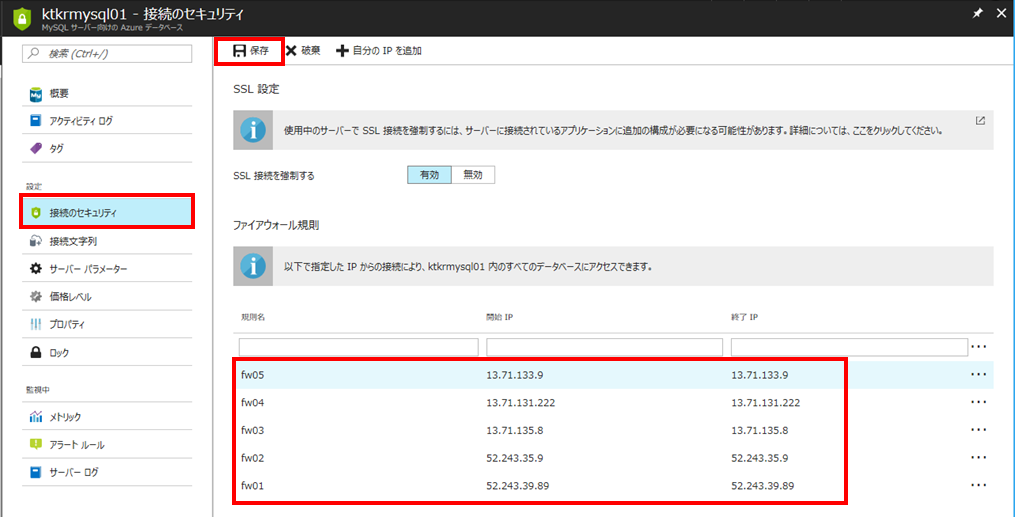Screen dimensions: 1015x517
Task: Click the 終了 IP input field
Action: click(849, 347)
